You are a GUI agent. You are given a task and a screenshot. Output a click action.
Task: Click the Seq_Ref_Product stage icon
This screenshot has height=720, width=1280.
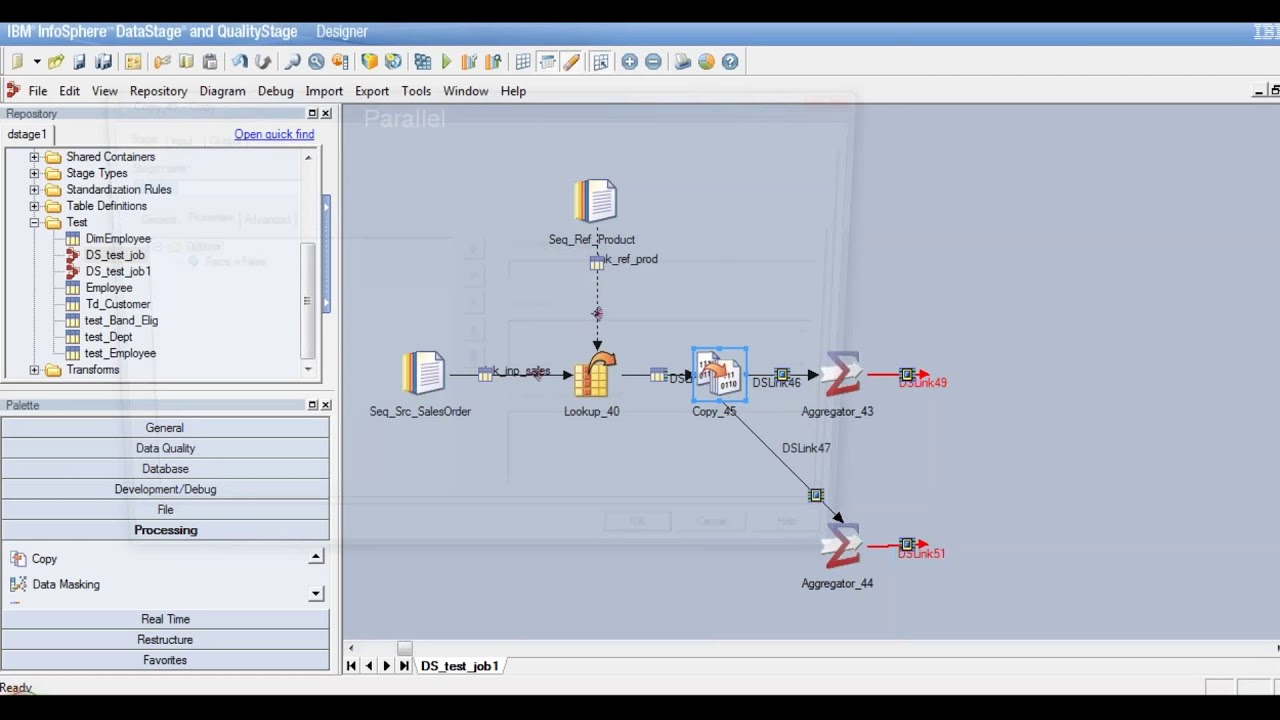click(x=595, y=201)
